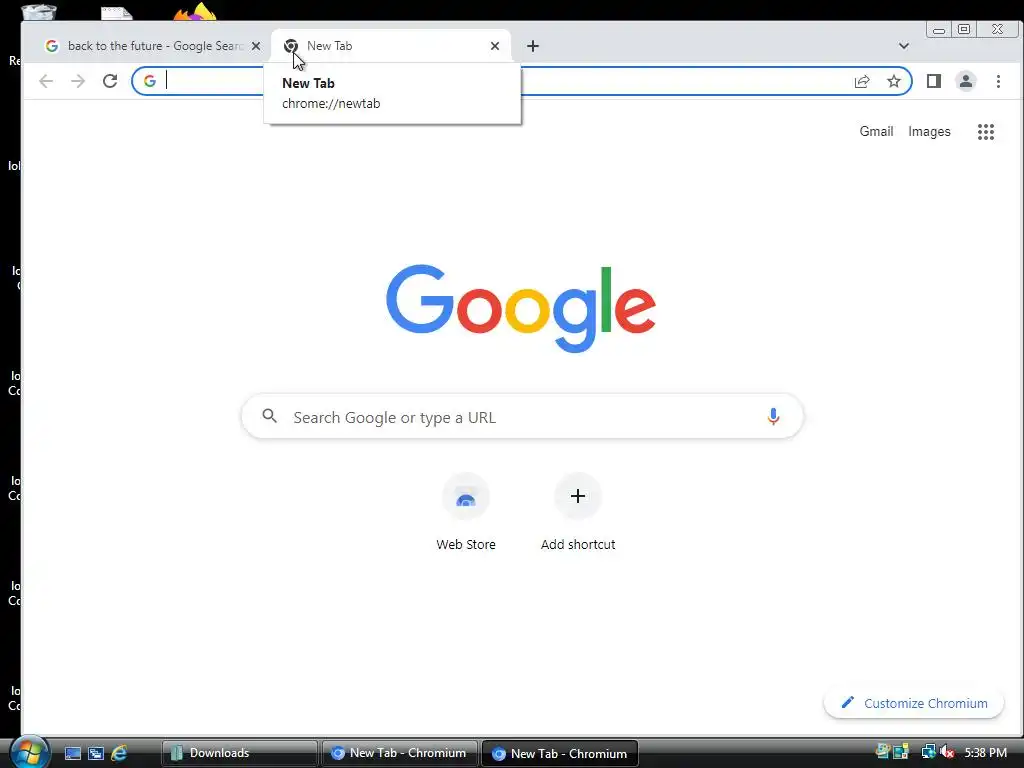Click the magnifier icon in the search box
1024x768 pixels.
click(x=270, y=415)
